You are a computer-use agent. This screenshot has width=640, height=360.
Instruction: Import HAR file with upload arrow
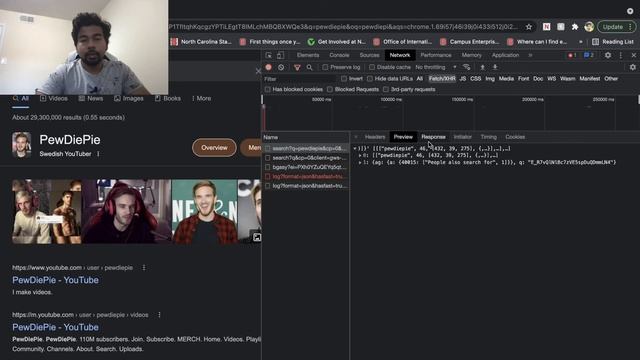pyautogui.click(x=482, y=67)
